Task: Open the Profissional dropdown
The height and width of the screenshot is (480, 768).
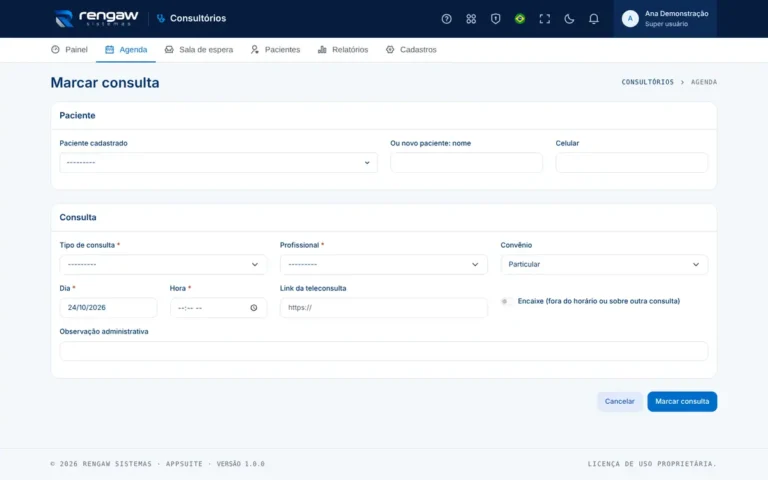Action: (x=384, y=264)
